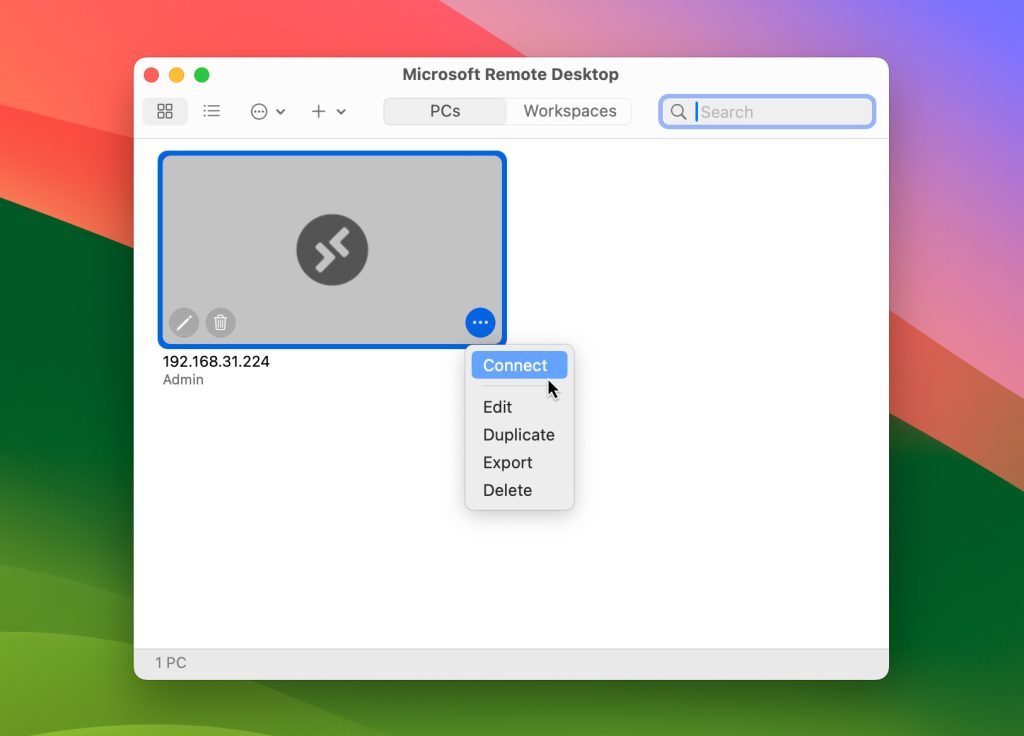Switch to the PCs tab

(x=444, y=111)
